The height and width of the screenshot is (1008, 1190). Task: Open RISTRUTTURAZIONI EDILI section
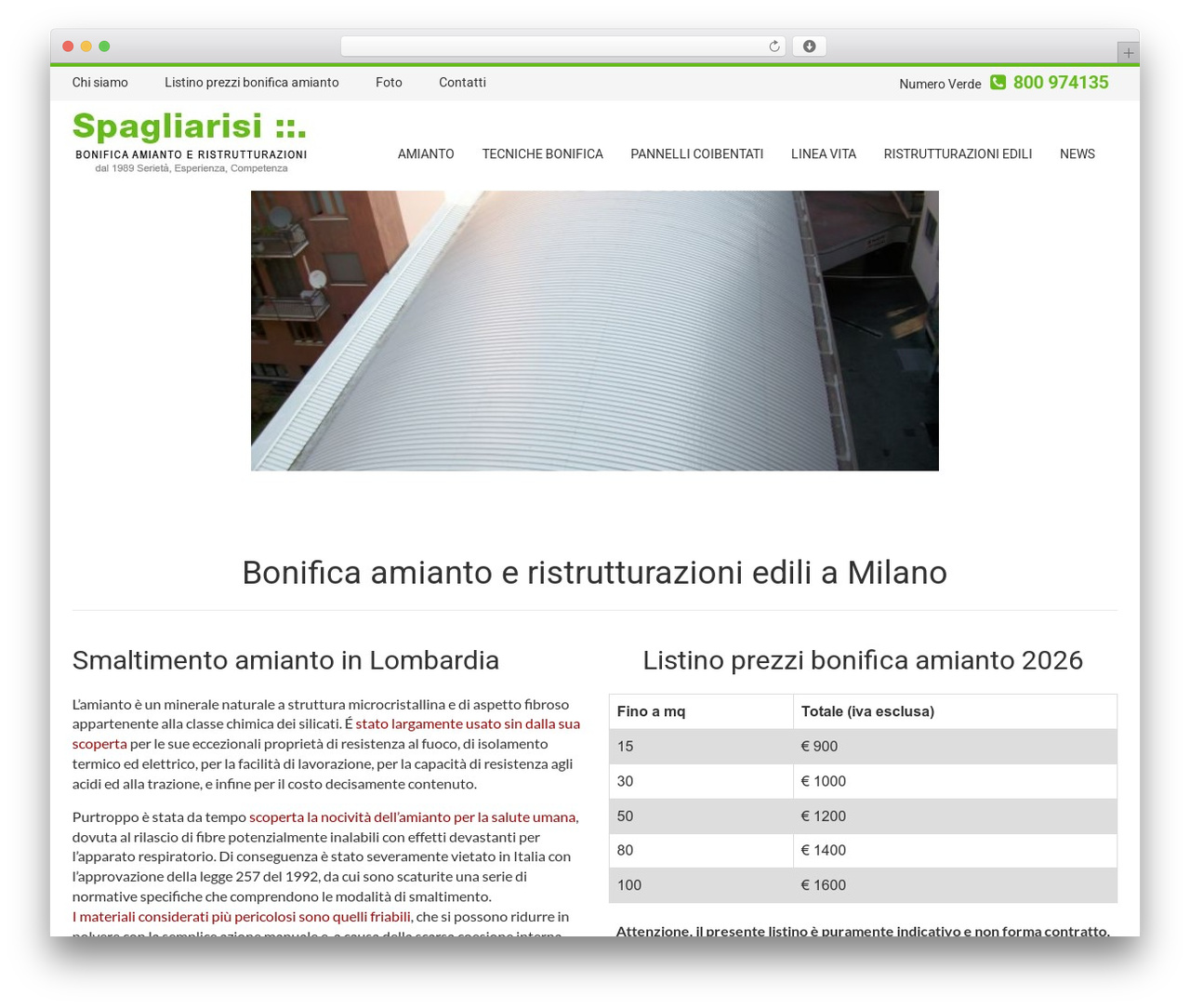coord(958,154)
